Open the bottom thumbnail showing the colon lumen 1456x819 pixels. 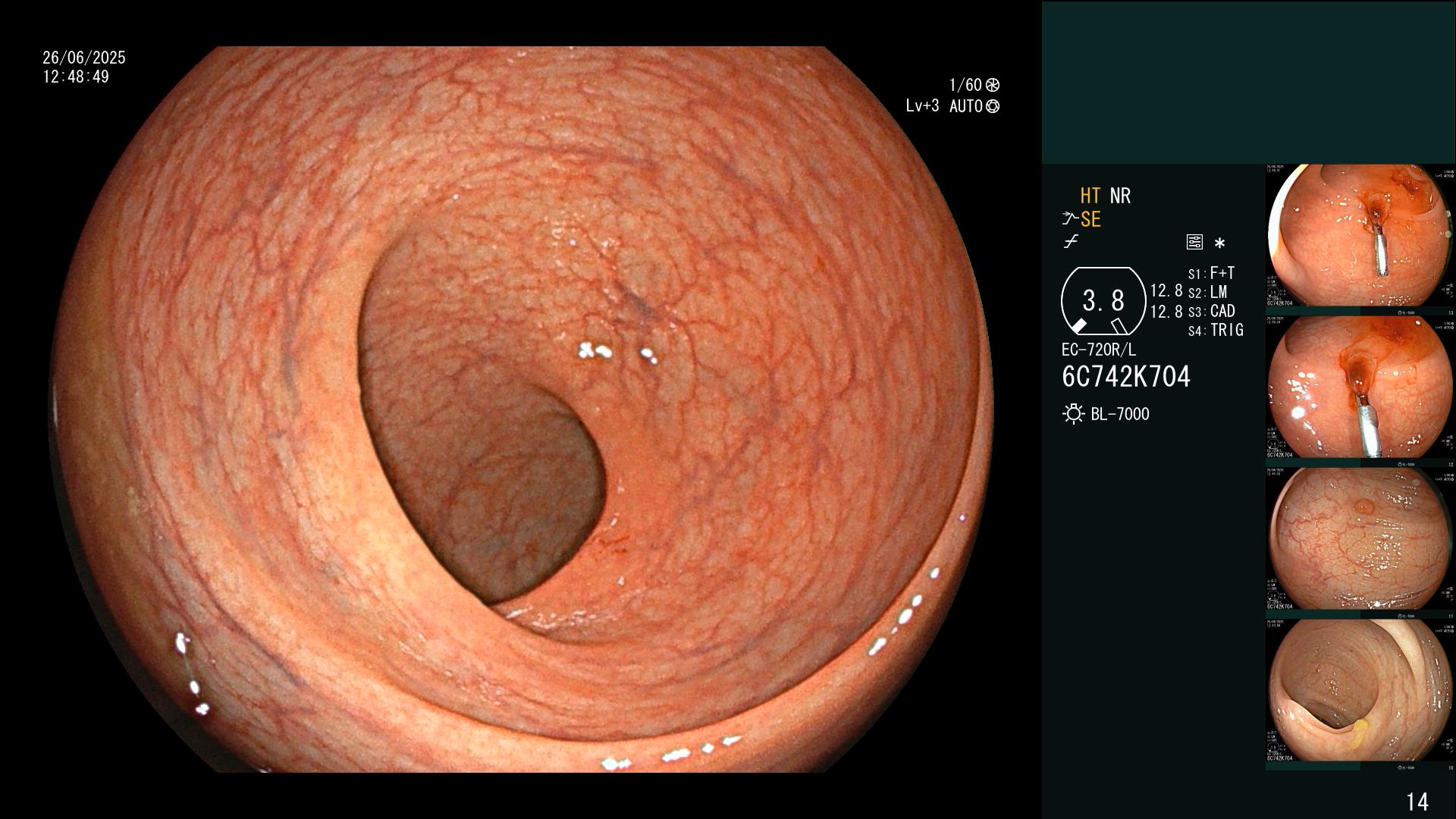click(x=1360, y=691)
